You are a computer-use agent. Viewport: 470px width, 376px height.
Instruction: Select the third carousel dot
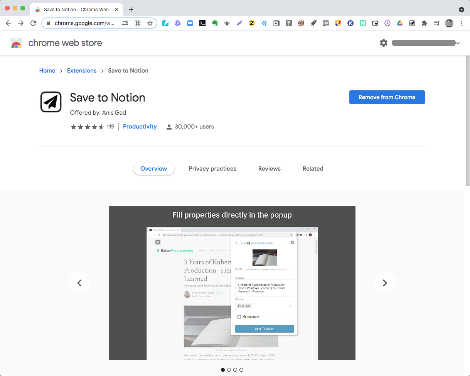click(x=235, y=370)
